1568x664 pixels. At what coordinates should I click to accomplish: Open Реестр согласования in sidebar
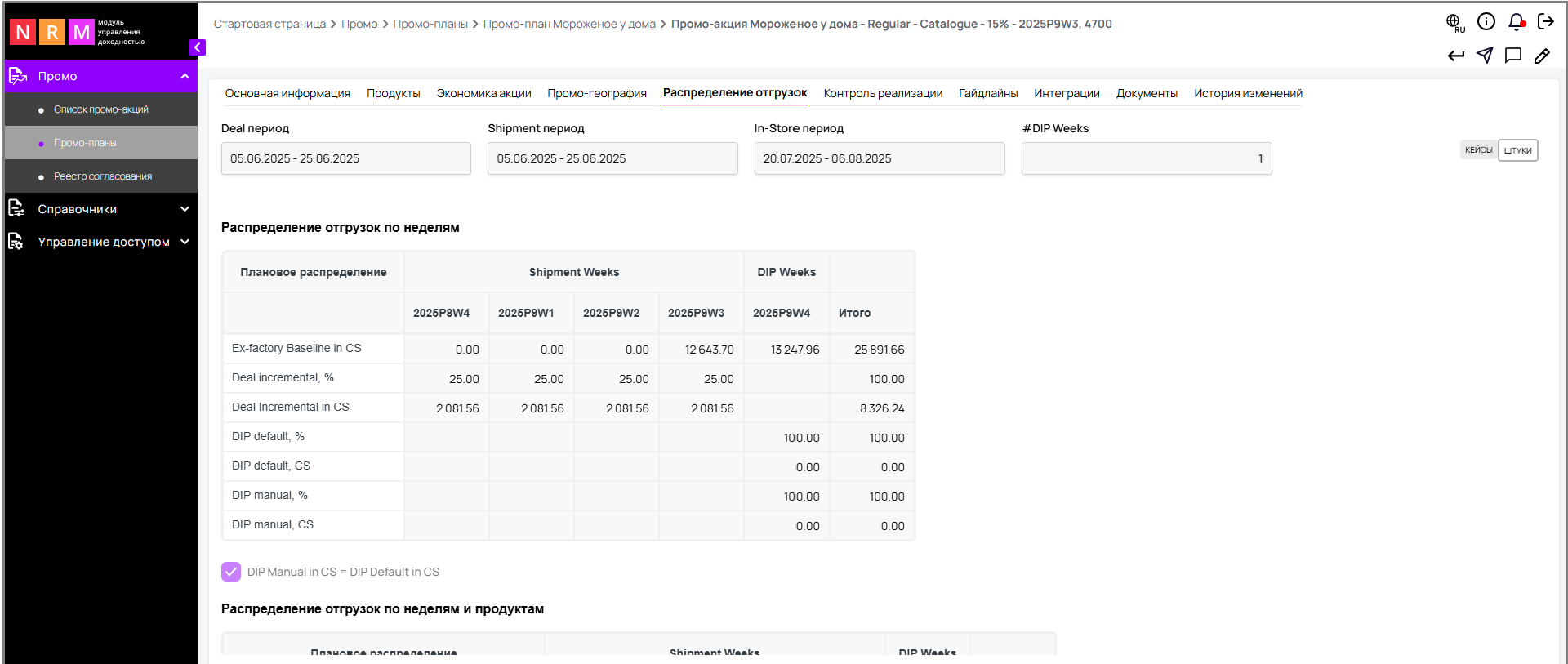coord(103,176)
